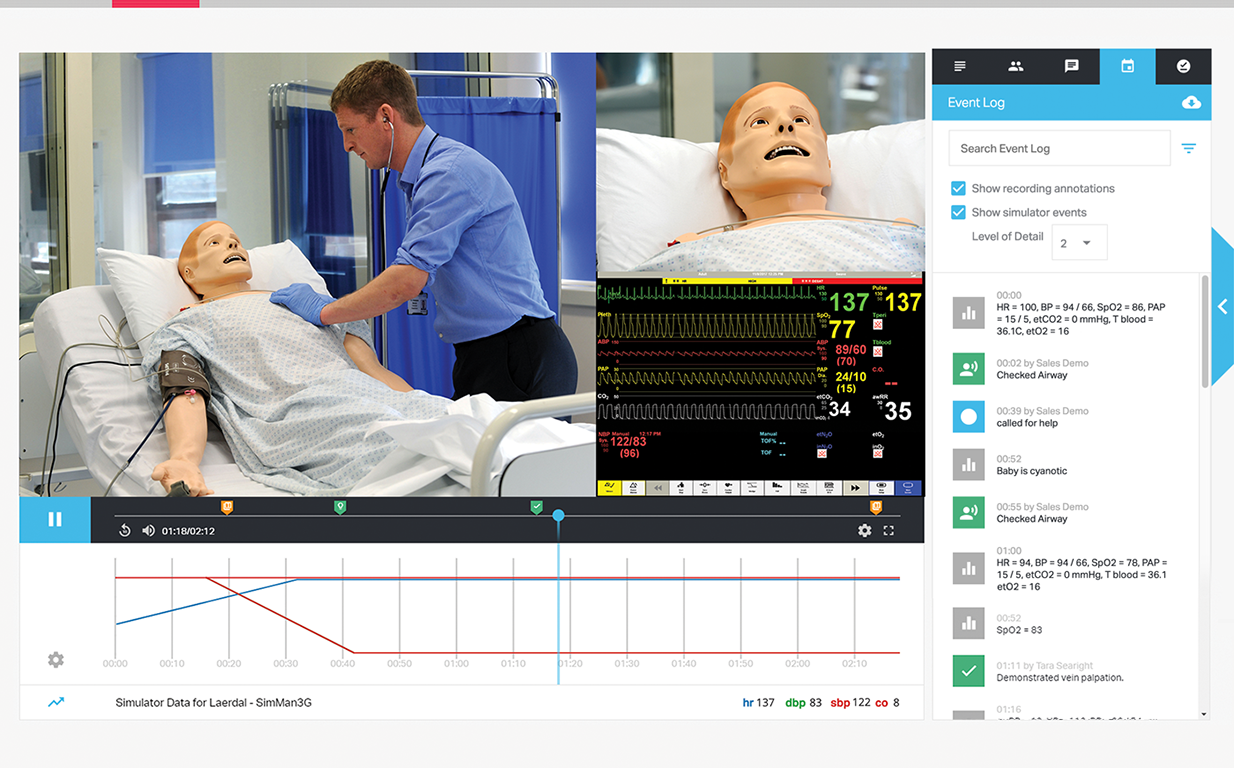The image size is (1234, 768).
Task: Collapse the side panel with blue chevron
Action: click(1222, 307)
